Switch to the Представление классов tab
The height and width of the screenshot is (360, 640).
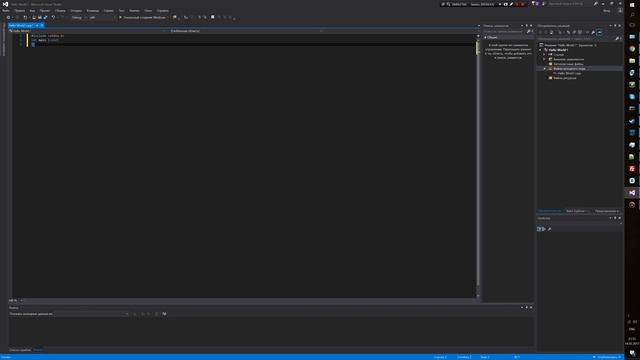click(607, 211)
